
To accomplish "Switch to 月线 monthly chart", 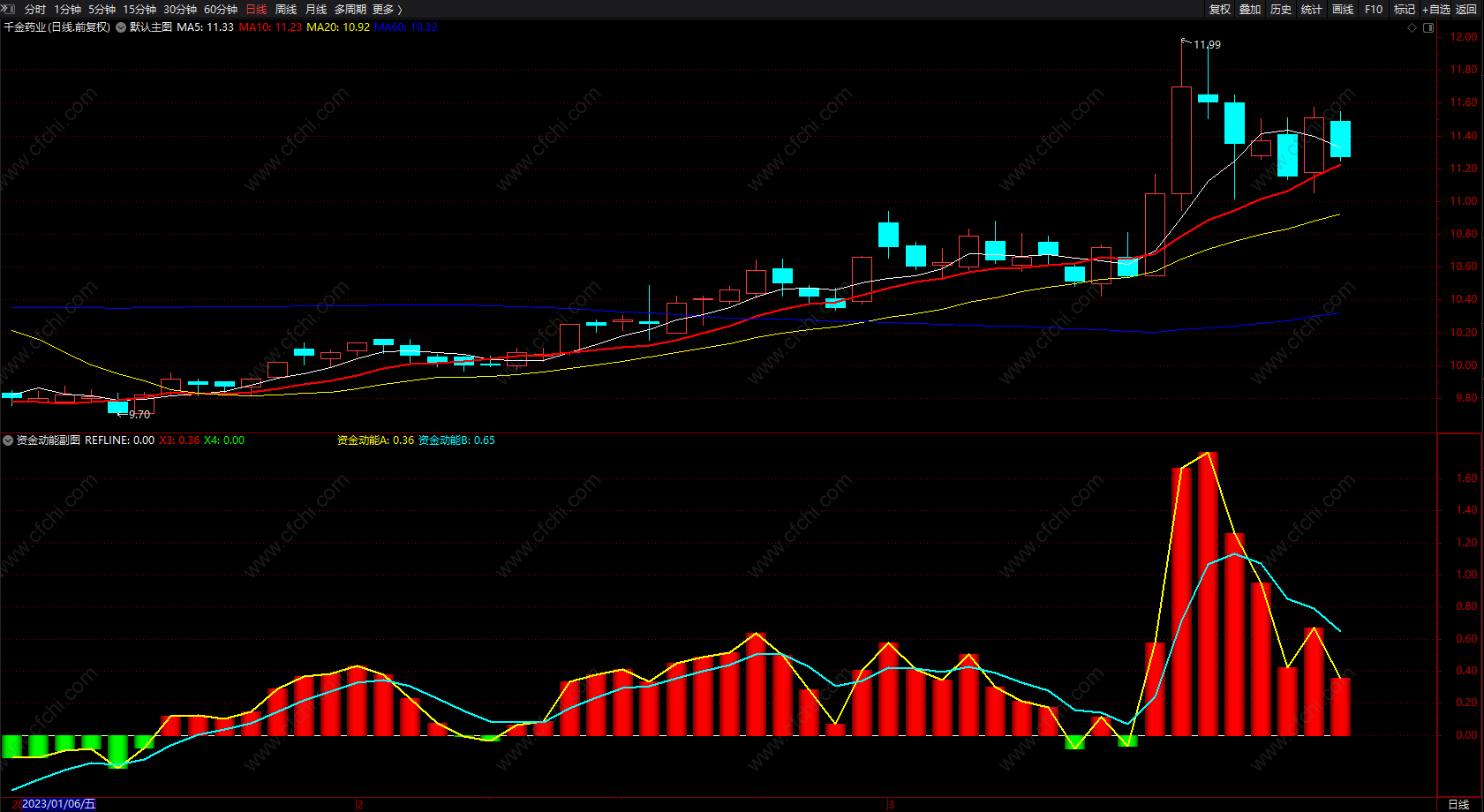I will [316, 10].
